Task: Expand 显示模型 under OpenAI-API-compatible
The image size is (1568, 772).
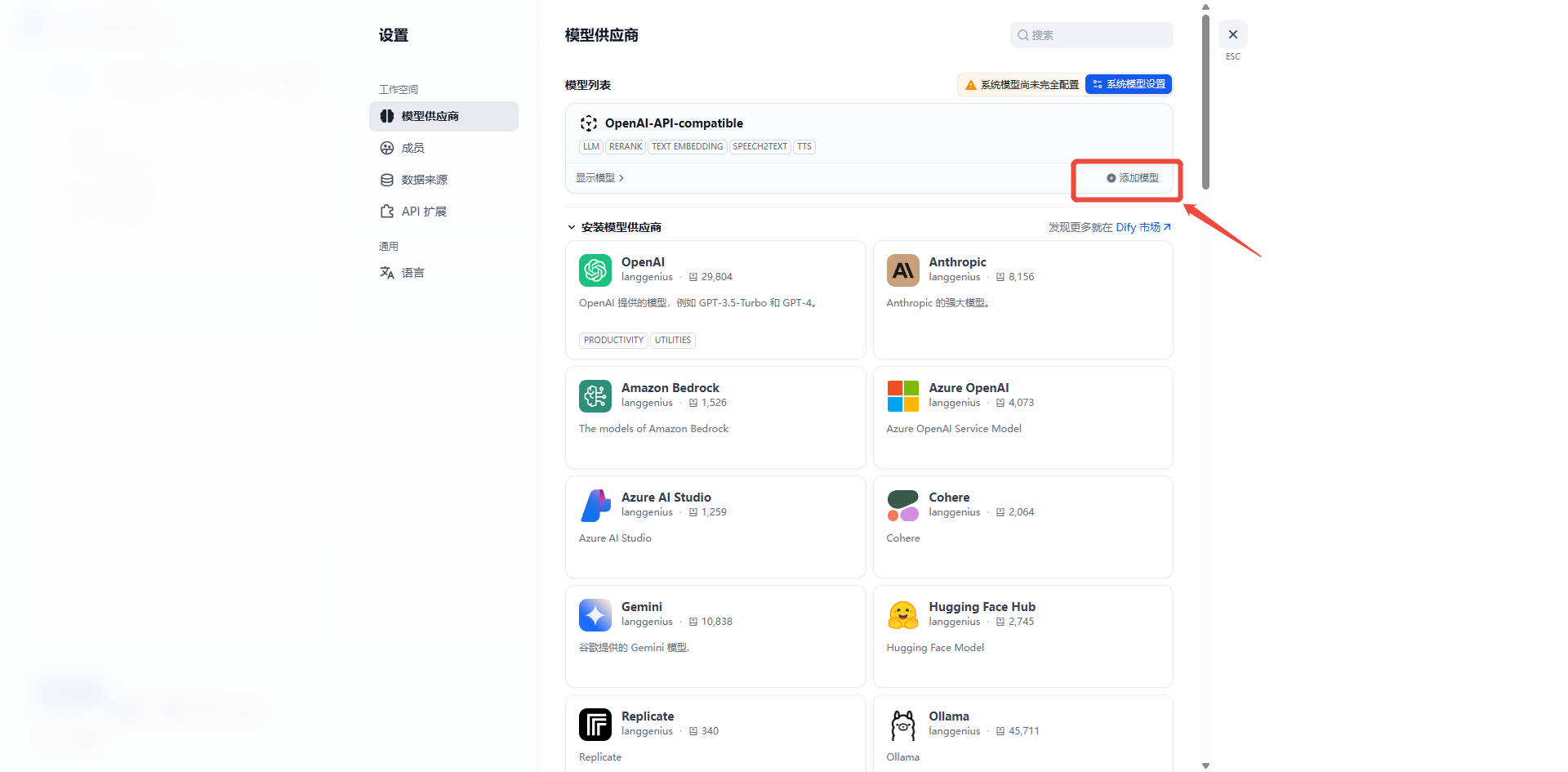Action: [x=599, y=178]
